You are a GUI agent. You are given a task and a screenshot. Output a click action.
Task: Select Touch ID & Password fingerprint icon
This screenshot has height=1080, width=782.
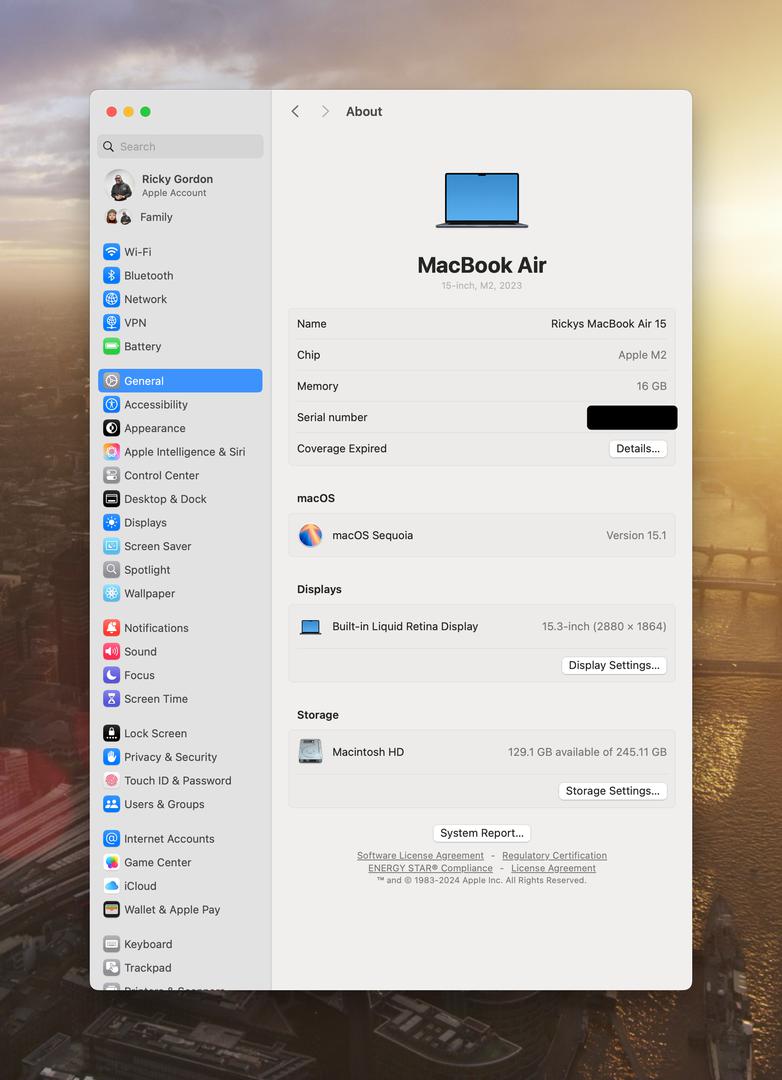click(112, 780)
